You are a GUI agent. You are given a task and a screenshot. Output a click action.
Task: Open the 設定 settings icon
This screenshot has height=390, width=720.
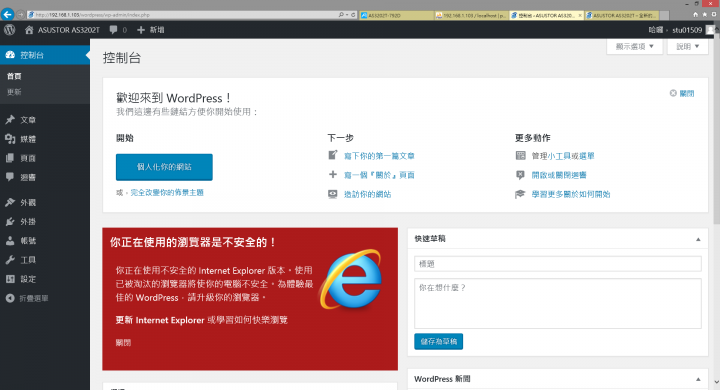click(10, 279)
